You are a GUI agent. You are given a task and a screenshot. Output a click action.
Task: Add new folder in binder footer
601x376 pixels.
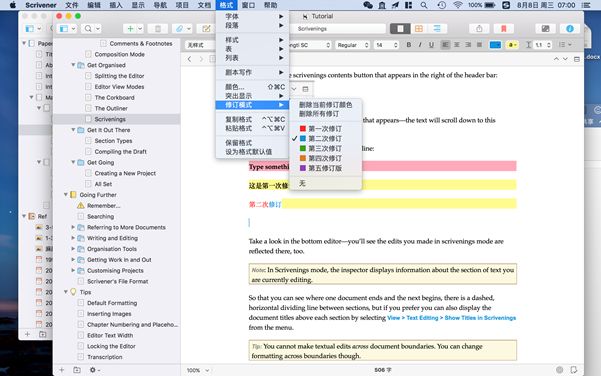77,370
